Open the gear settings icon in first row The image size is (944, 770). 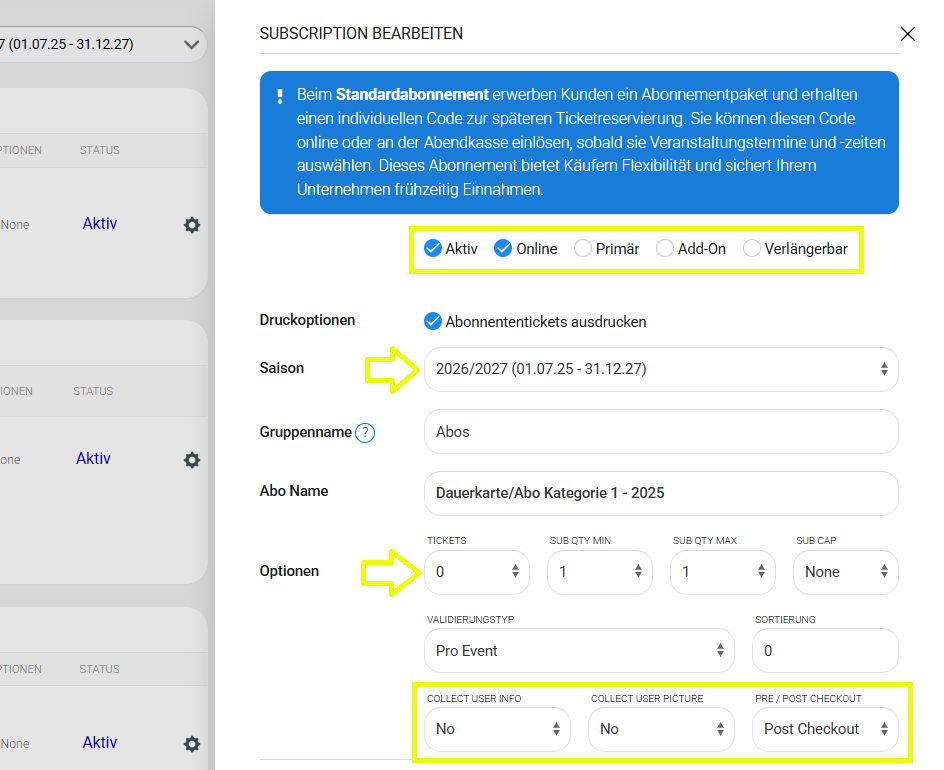[192, 225]
